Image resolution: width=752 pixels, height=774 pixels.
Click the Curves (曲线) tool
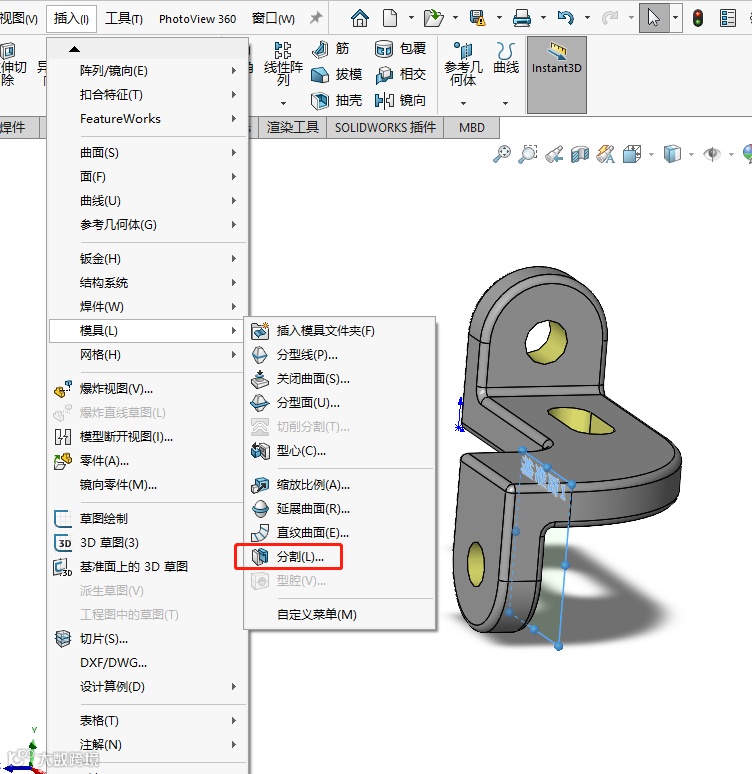[506, 58]
